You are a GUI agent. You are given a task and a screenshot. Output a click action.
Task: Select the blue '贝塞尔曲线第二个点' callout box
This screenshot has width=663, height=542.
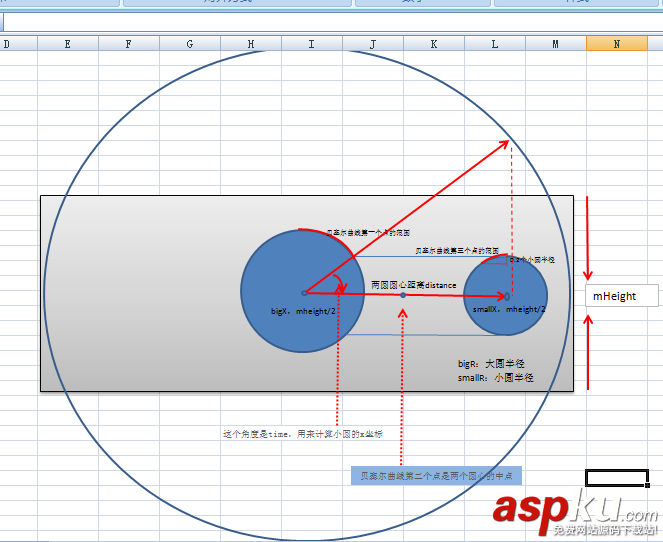click(436, 476)
